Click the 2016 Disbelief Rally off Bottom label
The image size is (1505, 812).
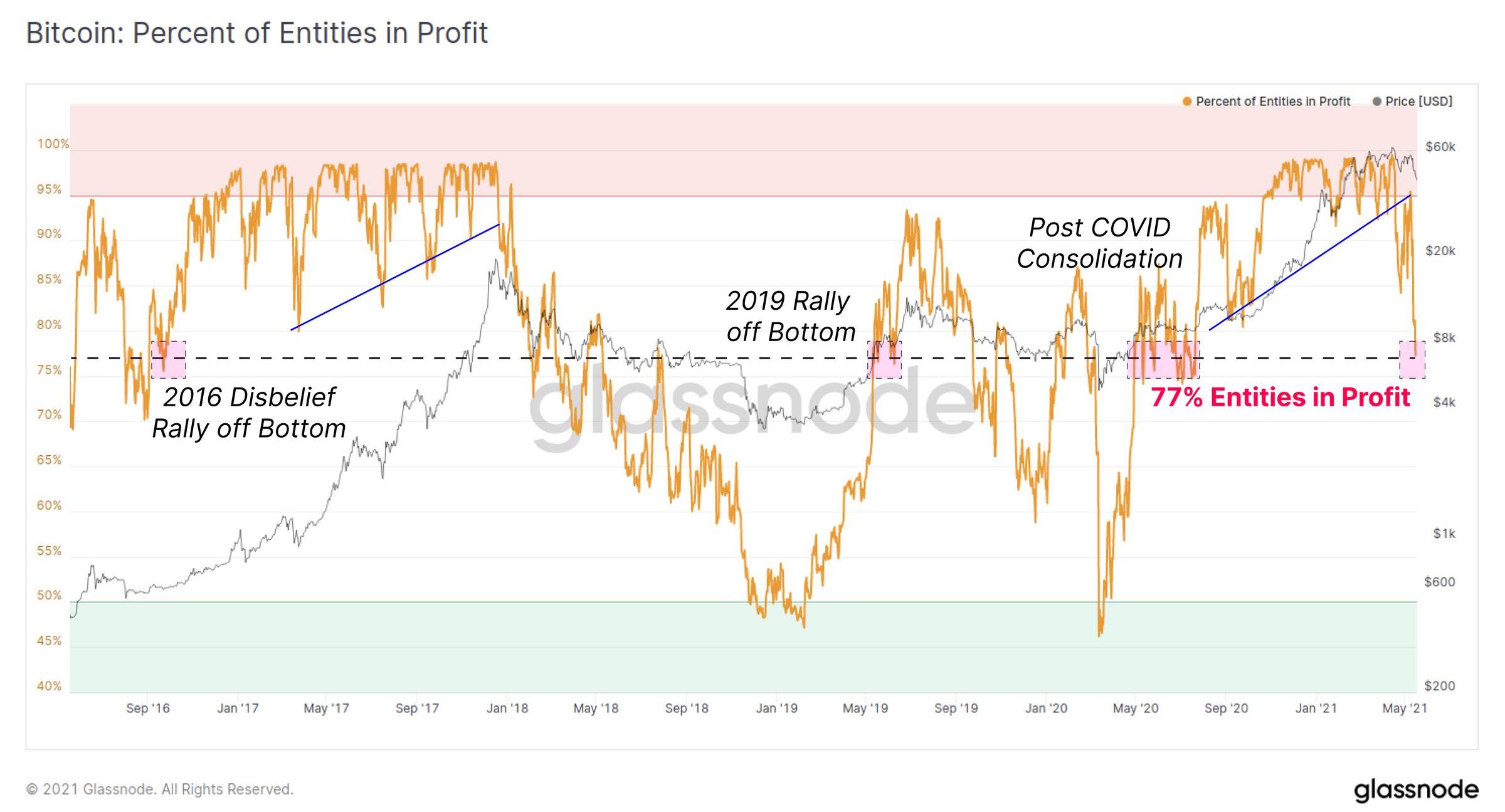pyautogui.click(x=249, y=413)
